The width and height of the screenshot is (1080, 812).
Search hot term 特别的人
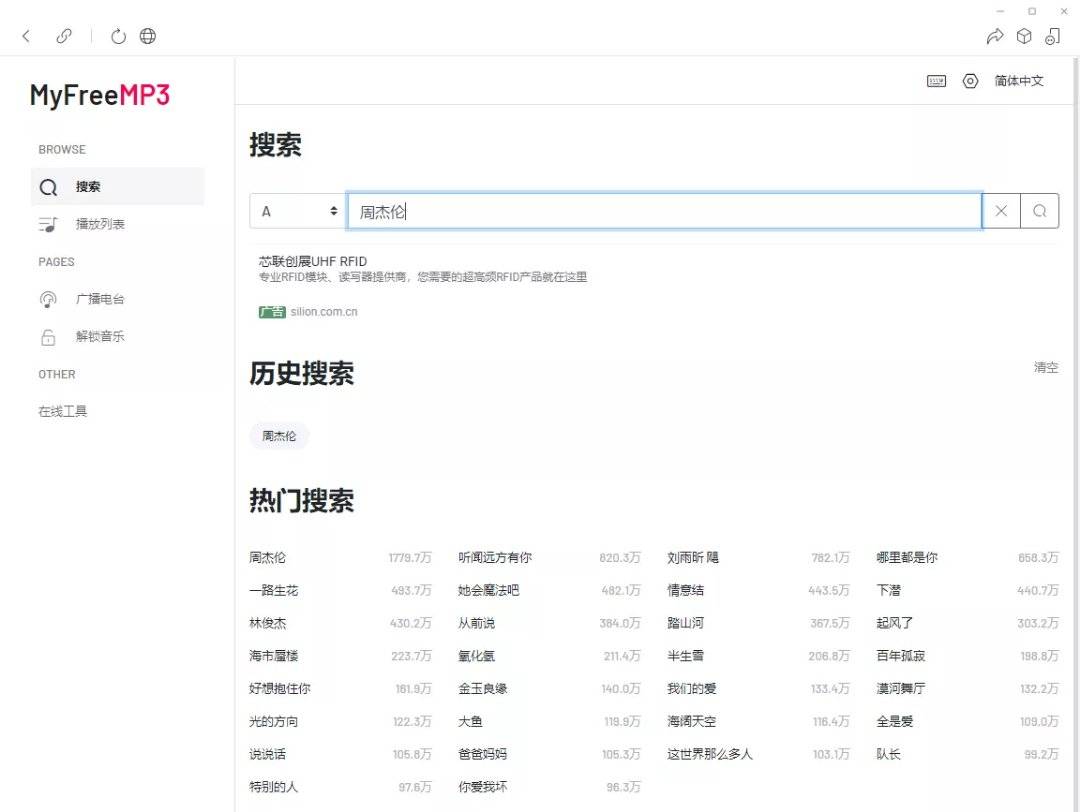pos(273,787)
